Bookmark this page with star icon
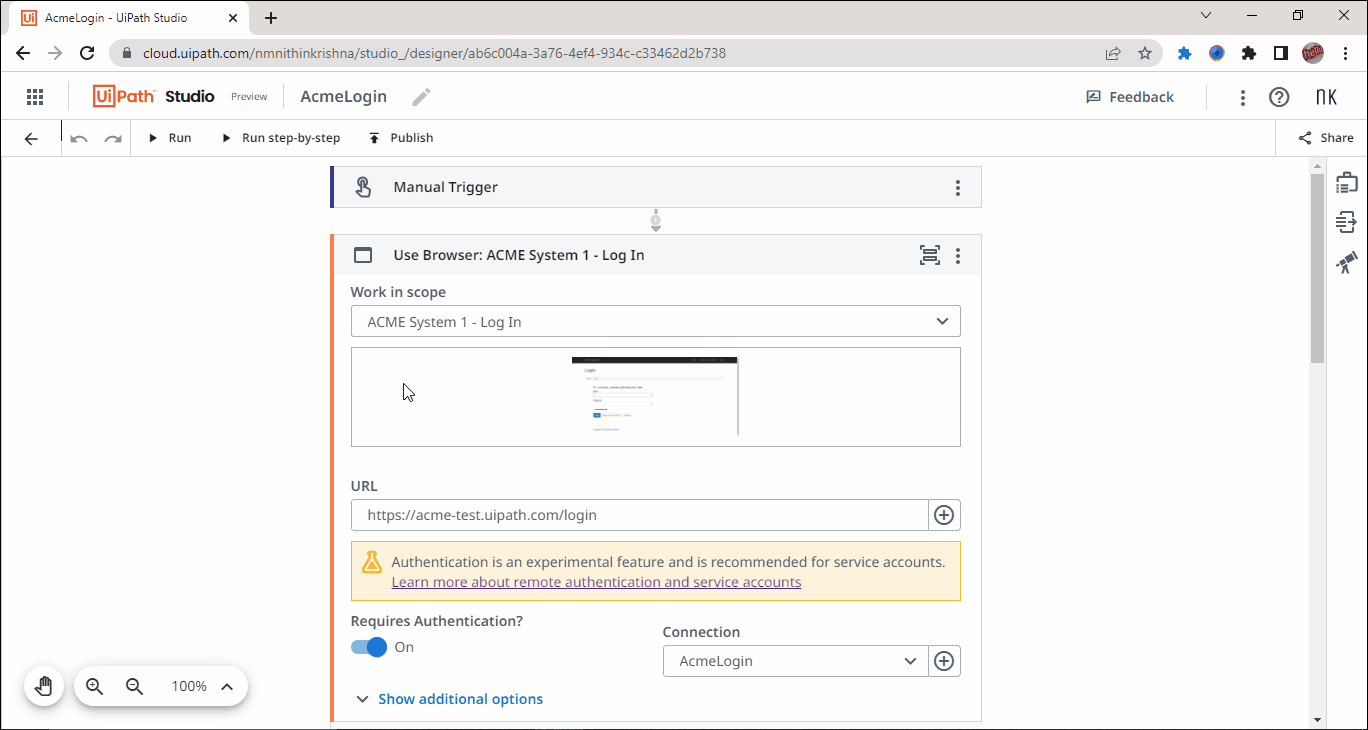The height and width of the screenshot is (730, 1368). [x=1145, y=53]
